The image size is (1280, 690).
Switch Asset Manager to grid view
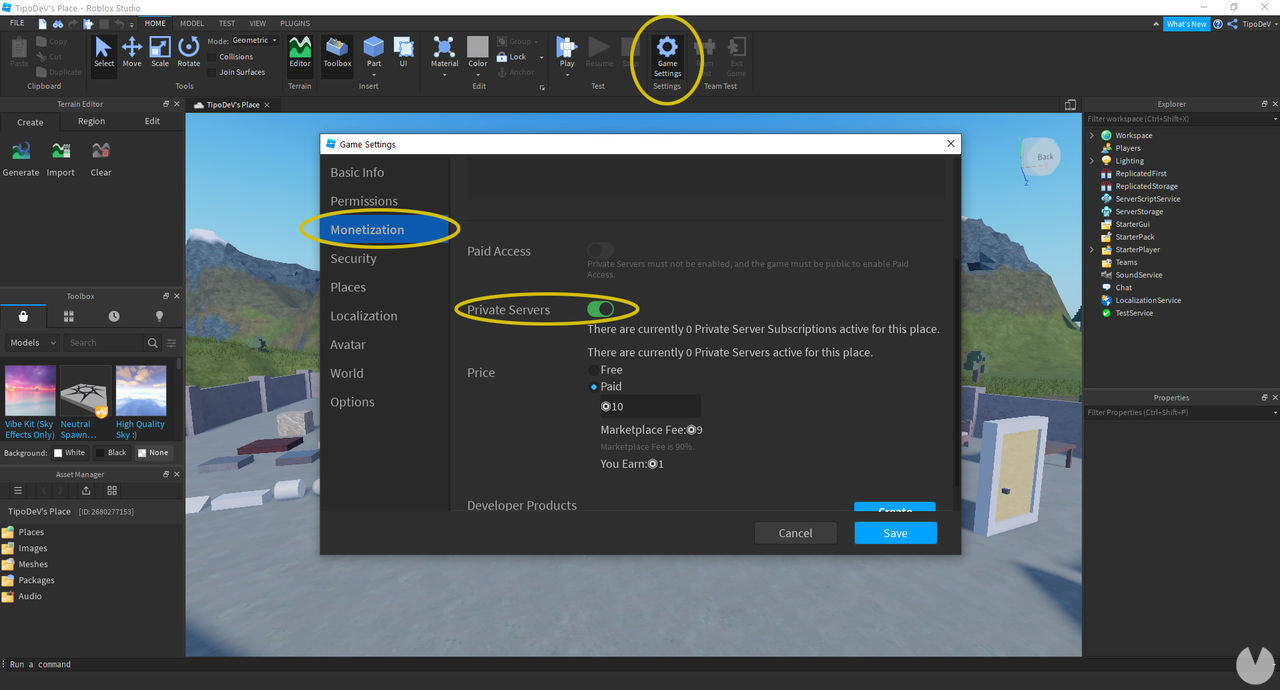pos(112,491)
